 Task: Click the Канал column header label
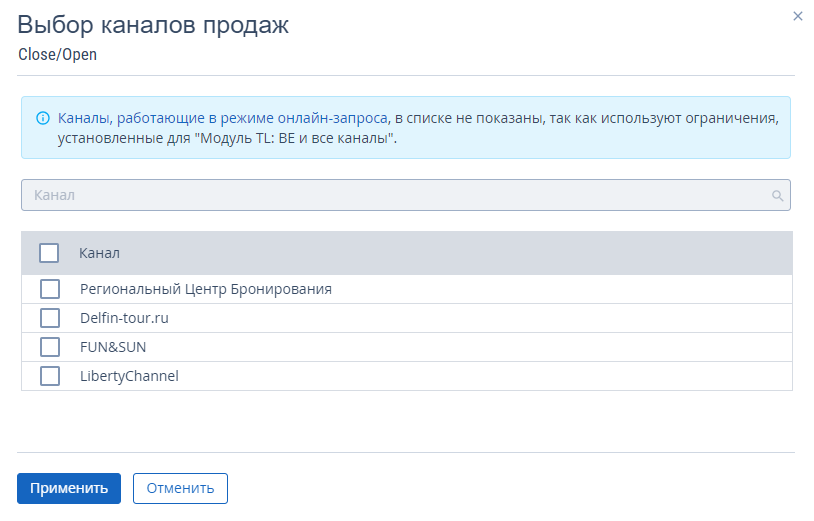(x=99, y=253)
